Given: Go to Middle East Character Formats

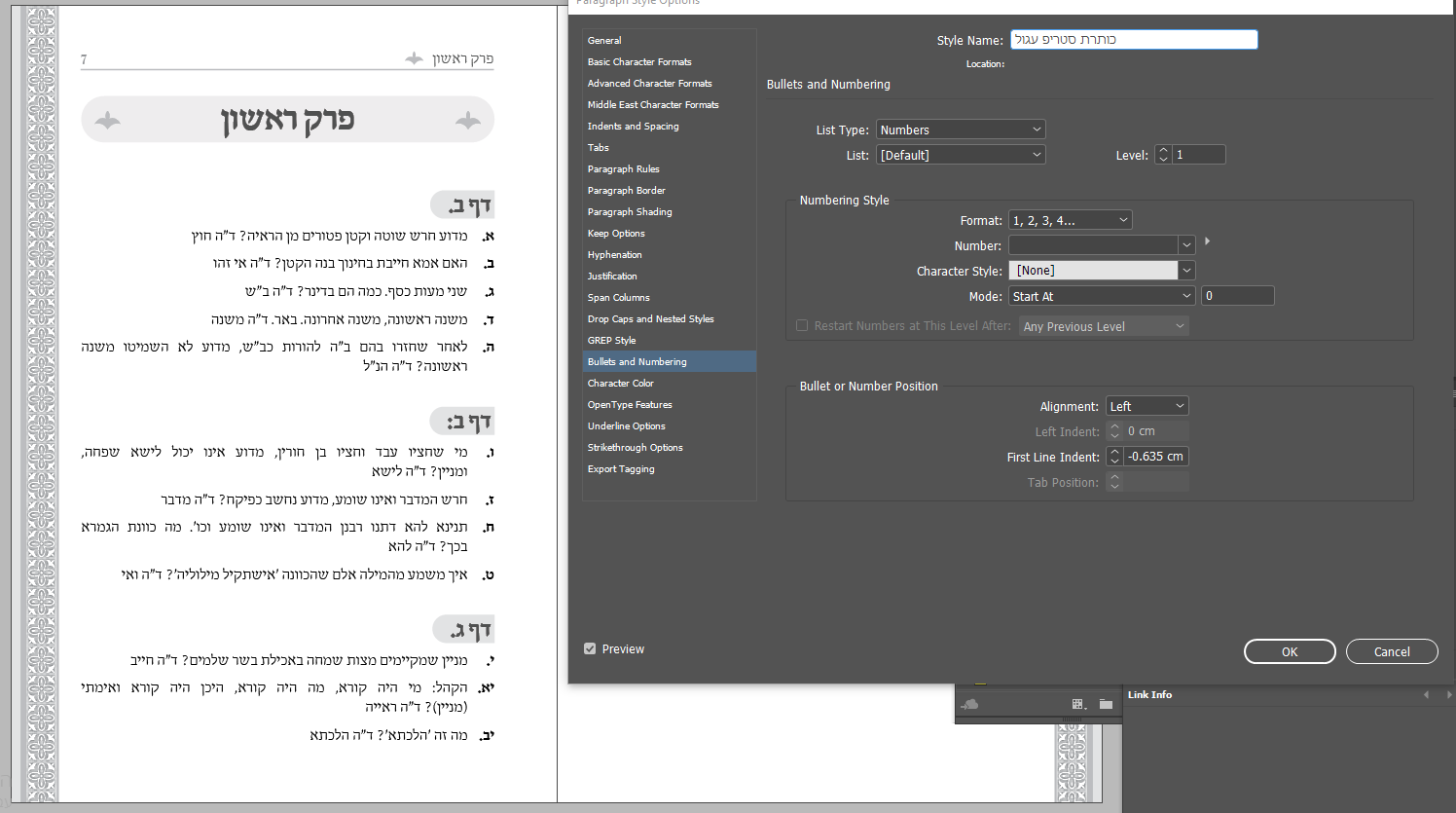Looking at the screenshot, I should click(x=670, y=105).
